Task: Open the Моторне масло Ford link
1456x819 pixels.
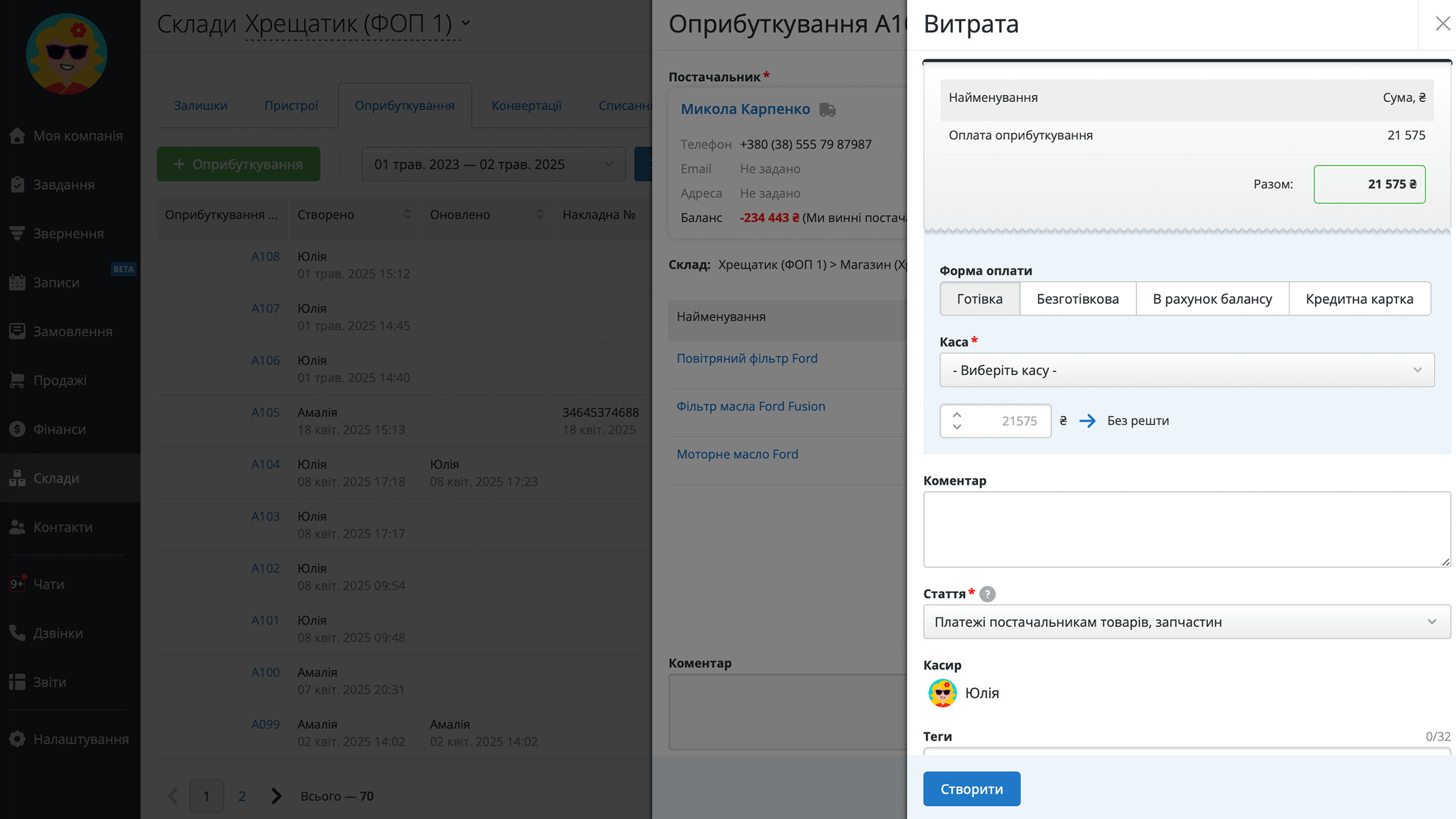Action: [x=737, y=454]
